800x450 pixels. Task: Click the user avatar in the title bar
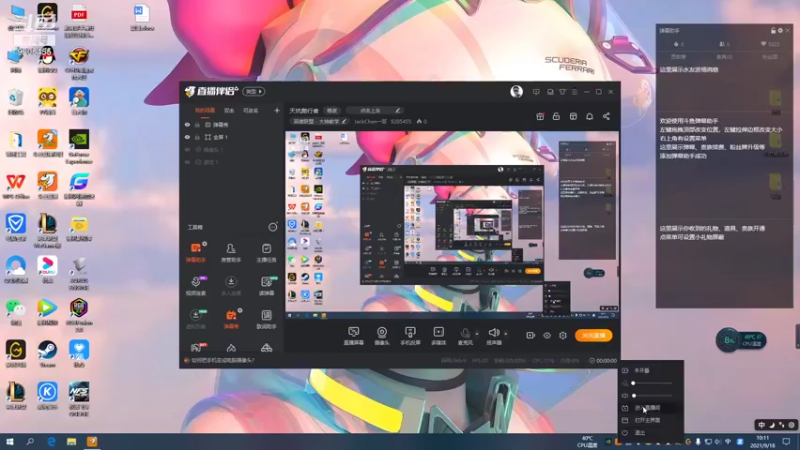pos(516,92)
